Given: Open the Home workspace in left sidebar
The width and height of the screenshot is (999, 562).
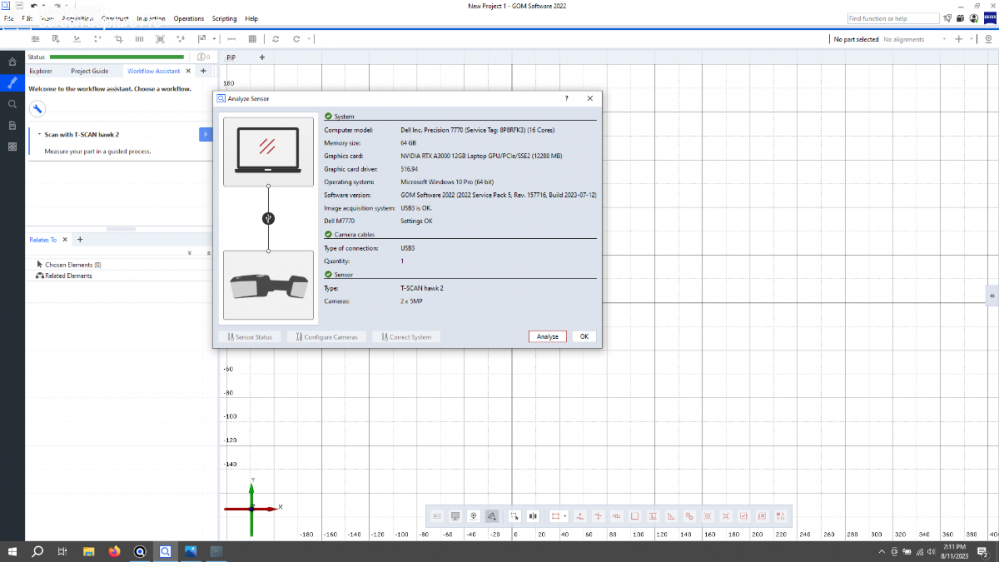Looking at the screenshot, I should pos(12,62).
